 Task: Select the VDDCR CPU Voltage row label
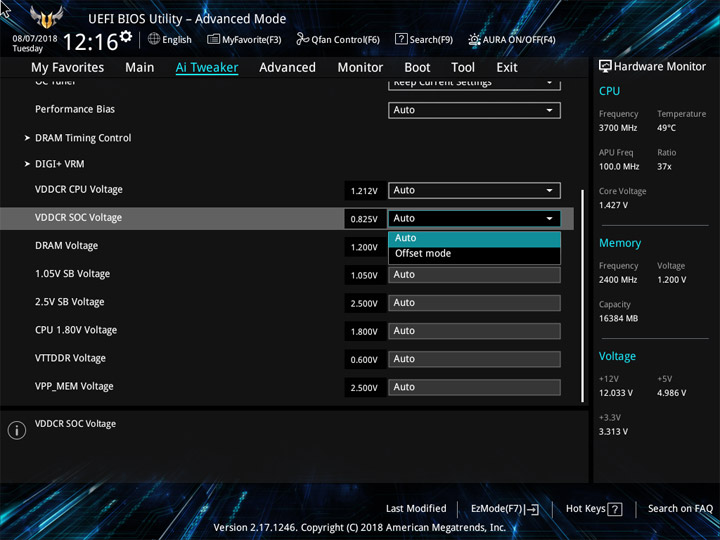click(79, 190)
